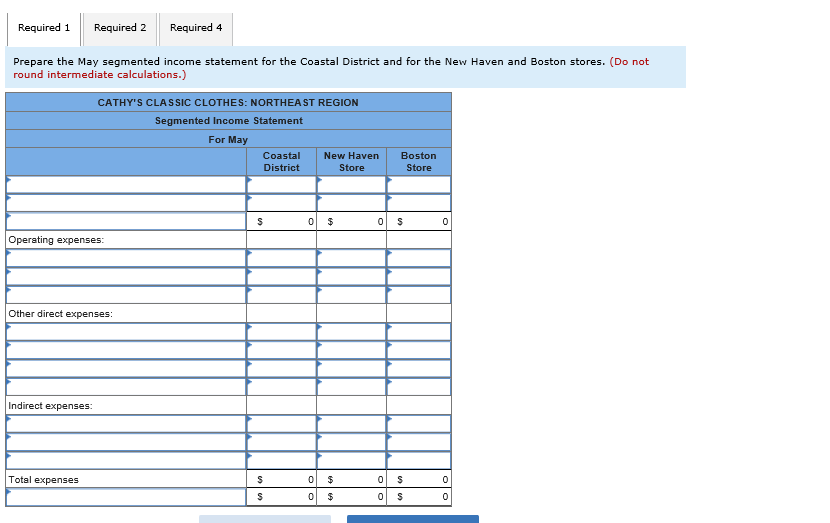Open second label dropdown under Indirect expenses
Viewport: 830px width, 523px height.
tap(126, 442)
